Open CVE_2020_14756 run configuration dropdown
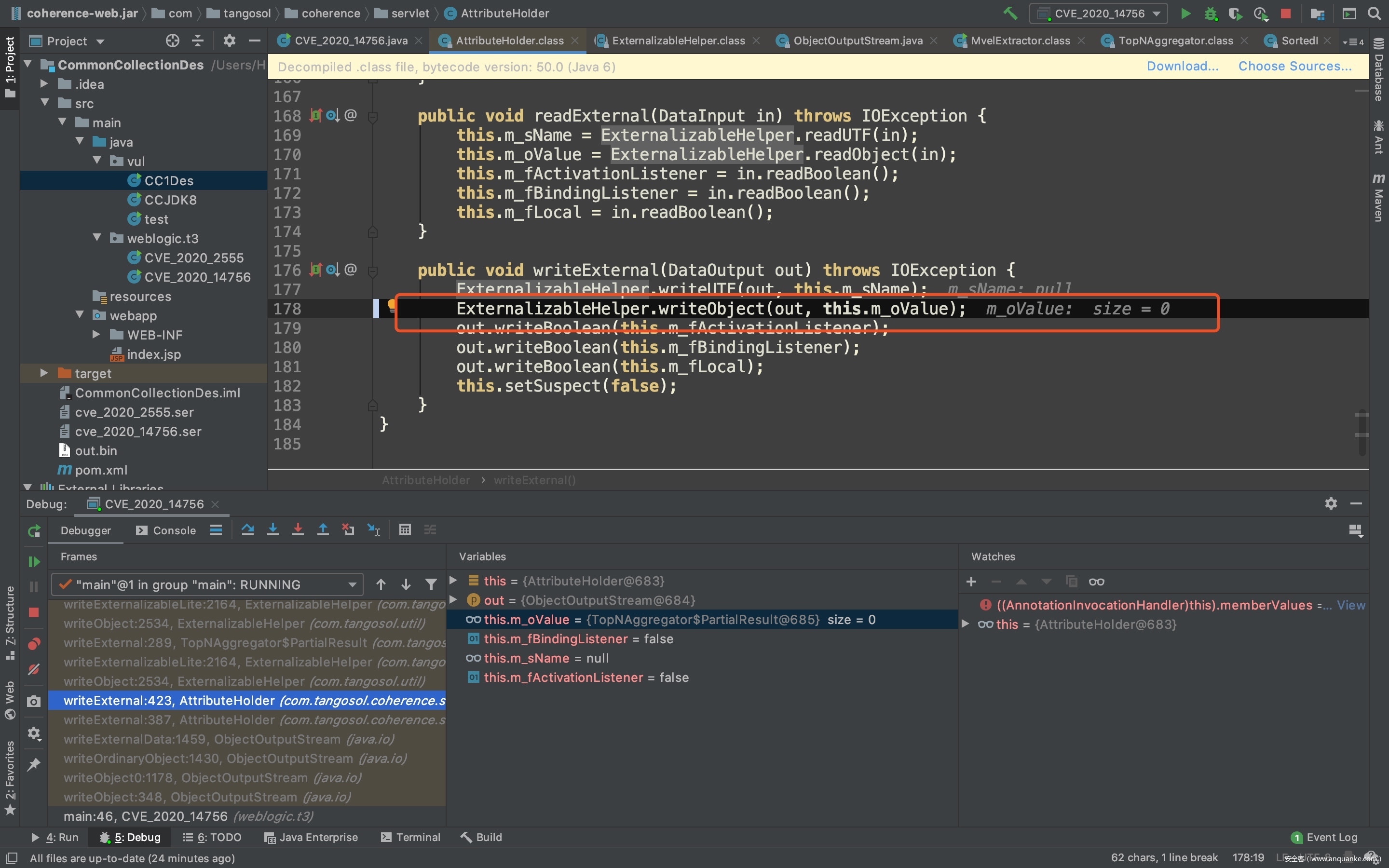The image size is (1389, 868). click(x=1099, y=13)
